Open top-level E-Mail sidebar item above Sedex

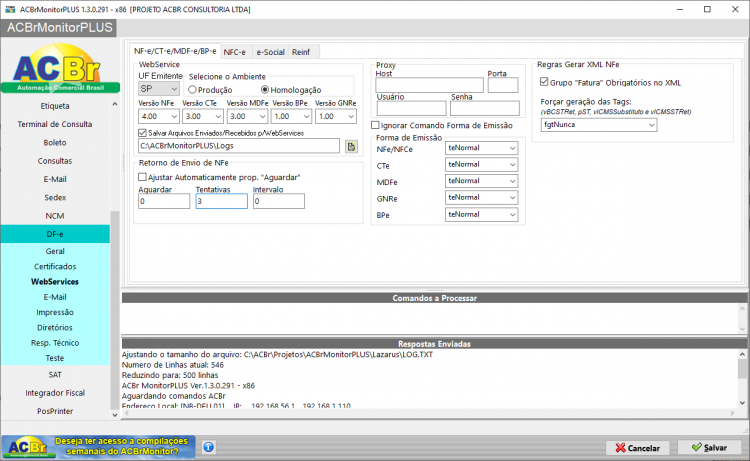point(55,179)
